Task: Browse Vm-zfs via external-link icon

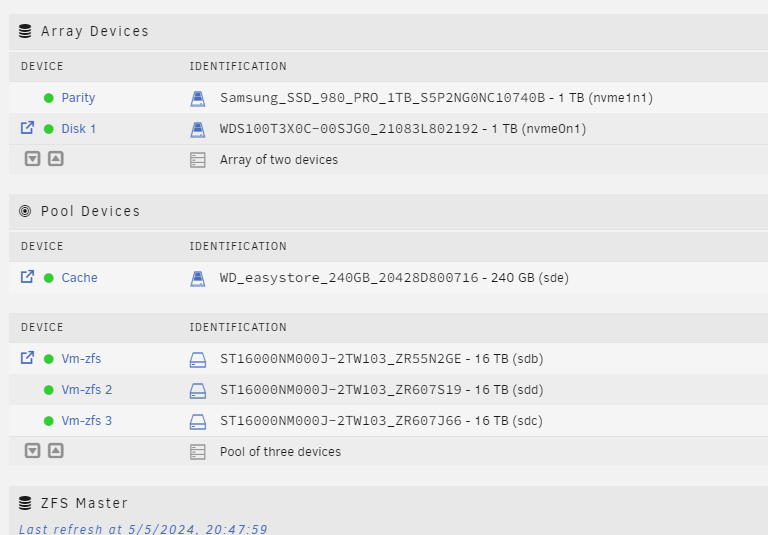Action: [27, 358]
